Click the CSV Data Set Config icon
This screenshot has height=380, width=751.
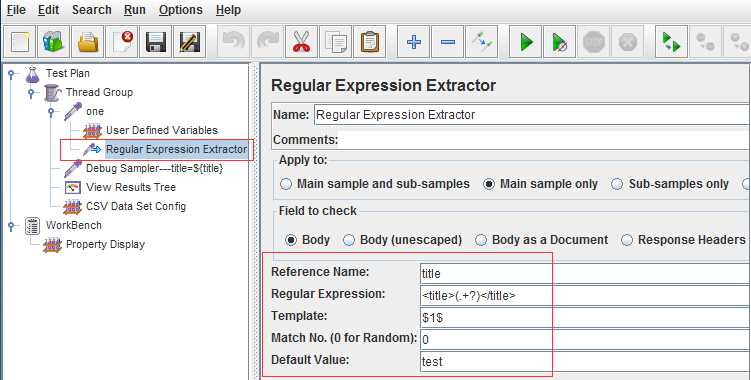[x=72, y=207]
